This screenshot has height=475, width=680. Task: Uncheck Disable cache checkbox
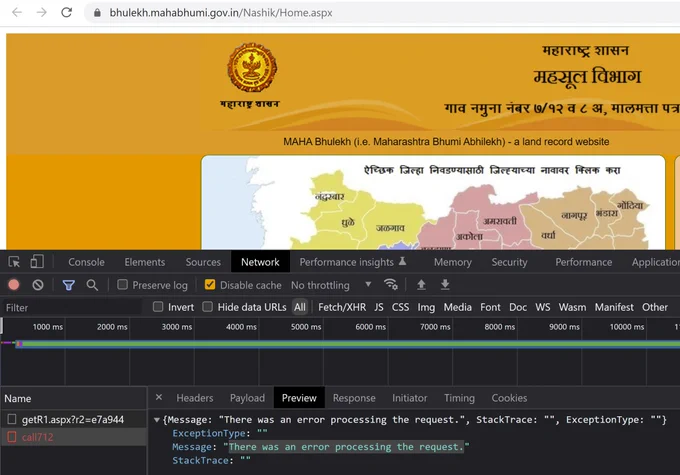(x=210, y=284)
